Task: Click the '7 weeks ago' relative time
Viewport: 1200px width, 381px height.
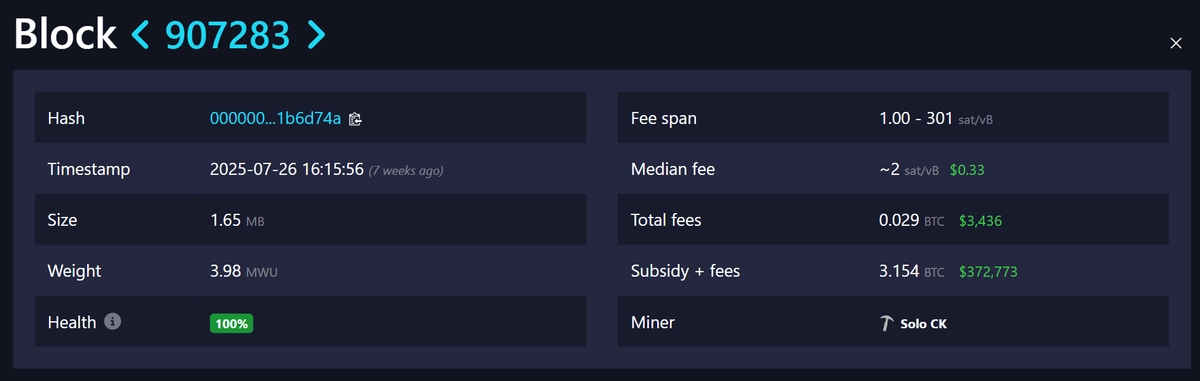Action: coord(406,171)
